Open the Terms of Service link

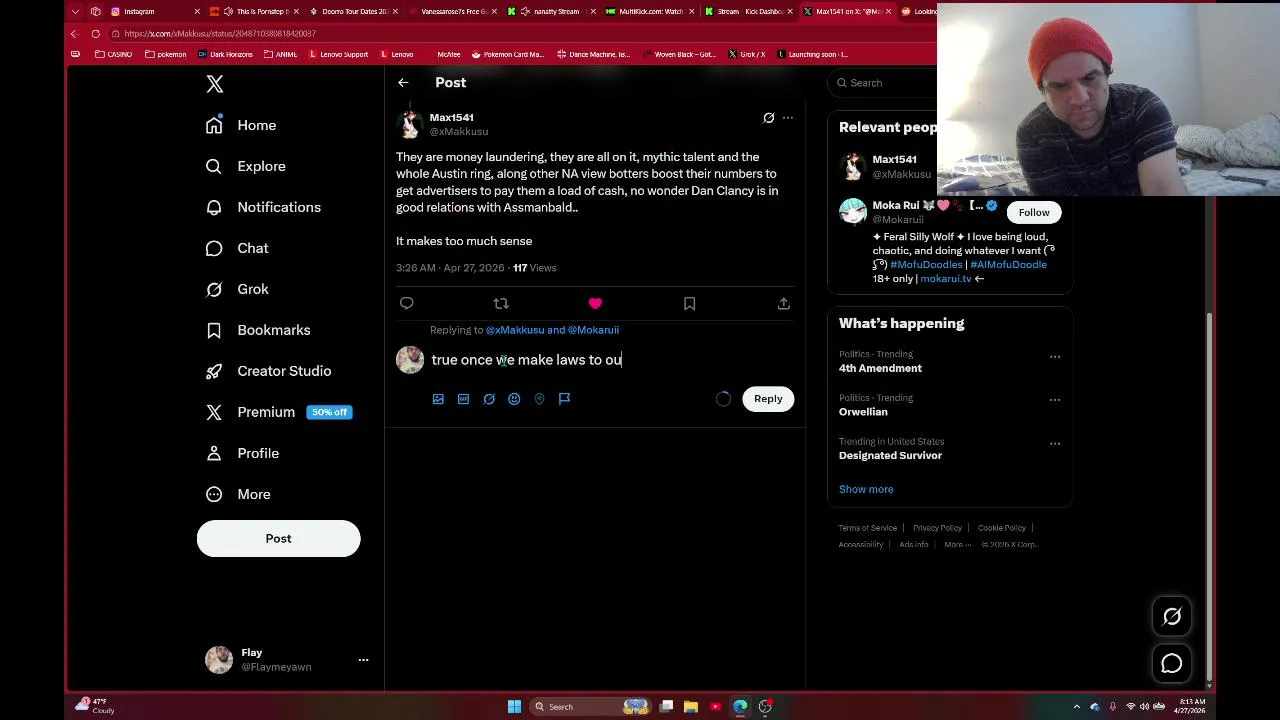[x=868, y=528]
